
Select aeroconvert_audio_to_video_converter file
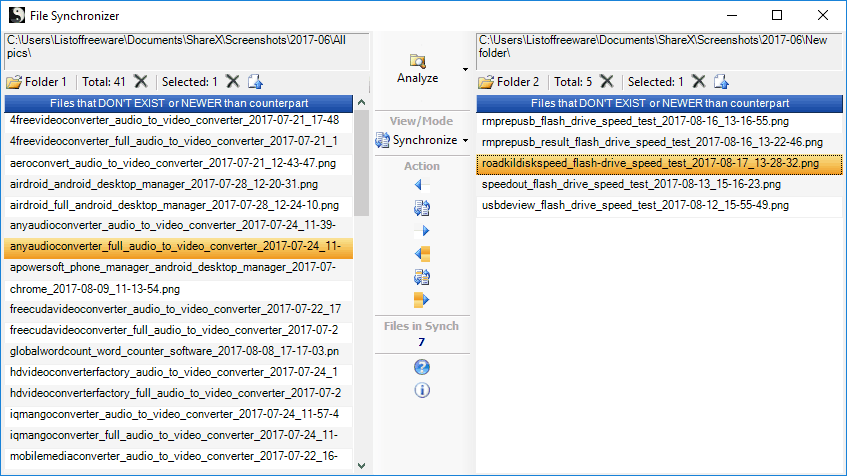[x=178, y=163]
